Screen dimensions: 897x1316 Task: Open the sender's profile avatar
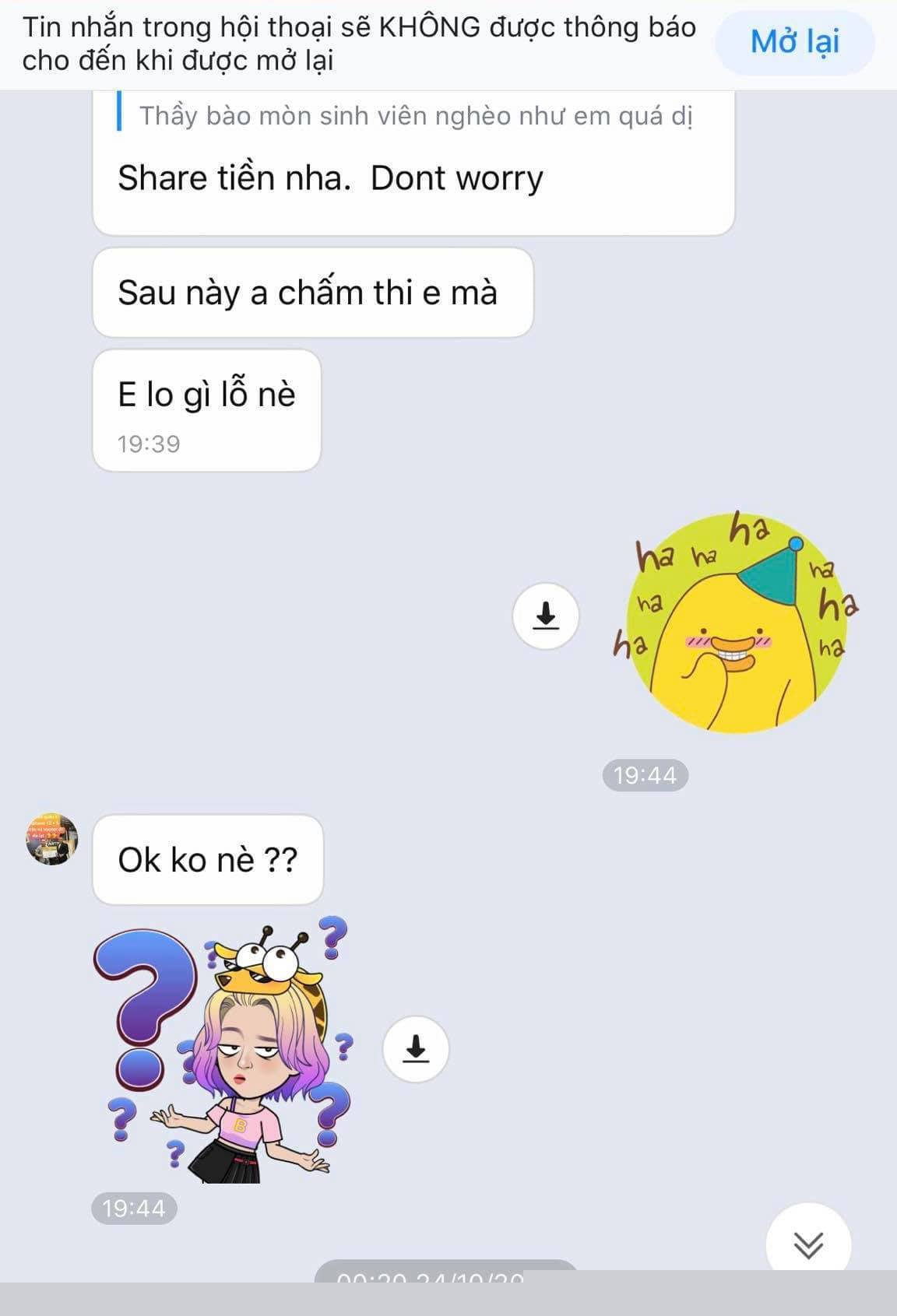pos(52,839)
